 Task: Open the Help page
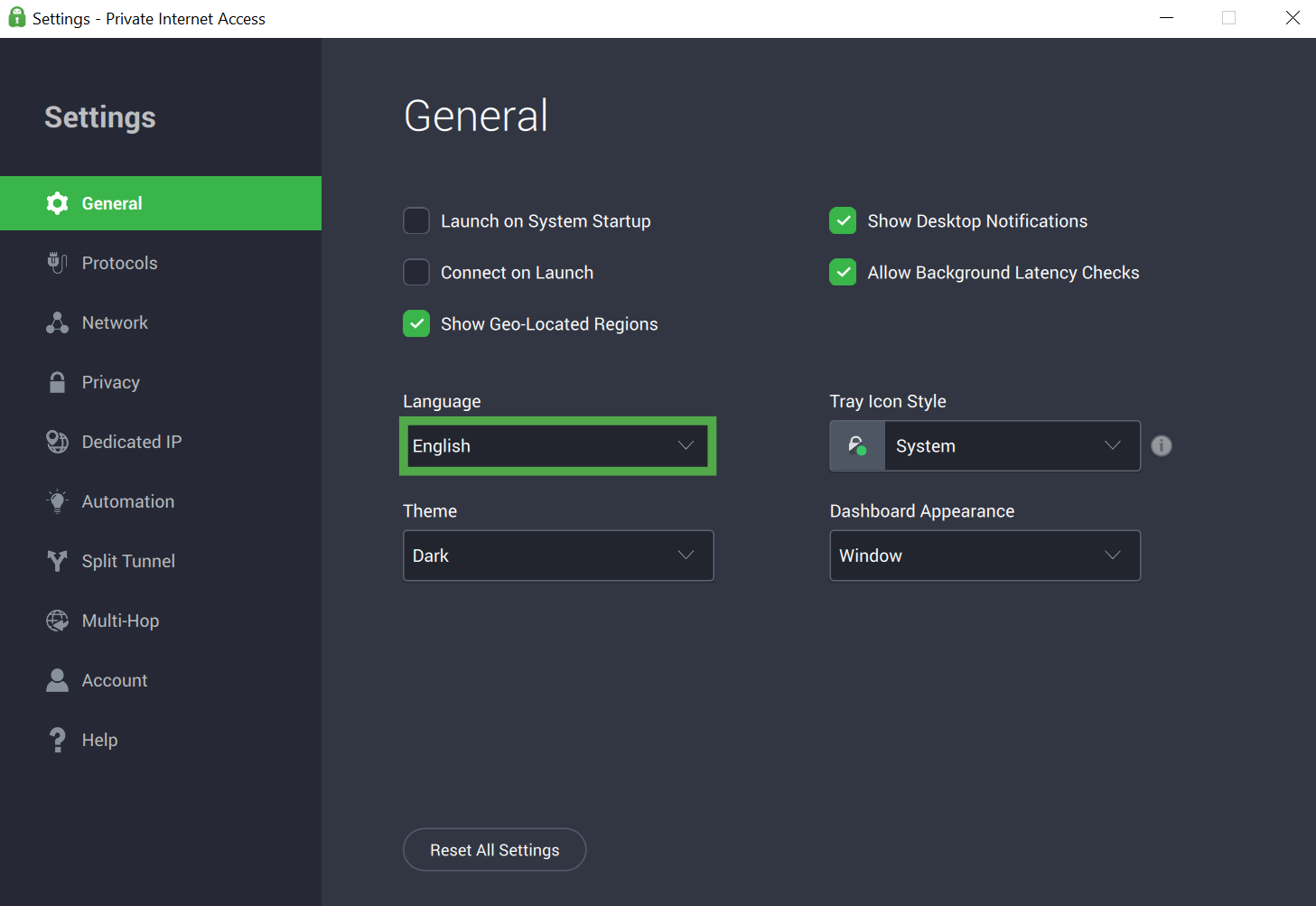coord(161,740)
